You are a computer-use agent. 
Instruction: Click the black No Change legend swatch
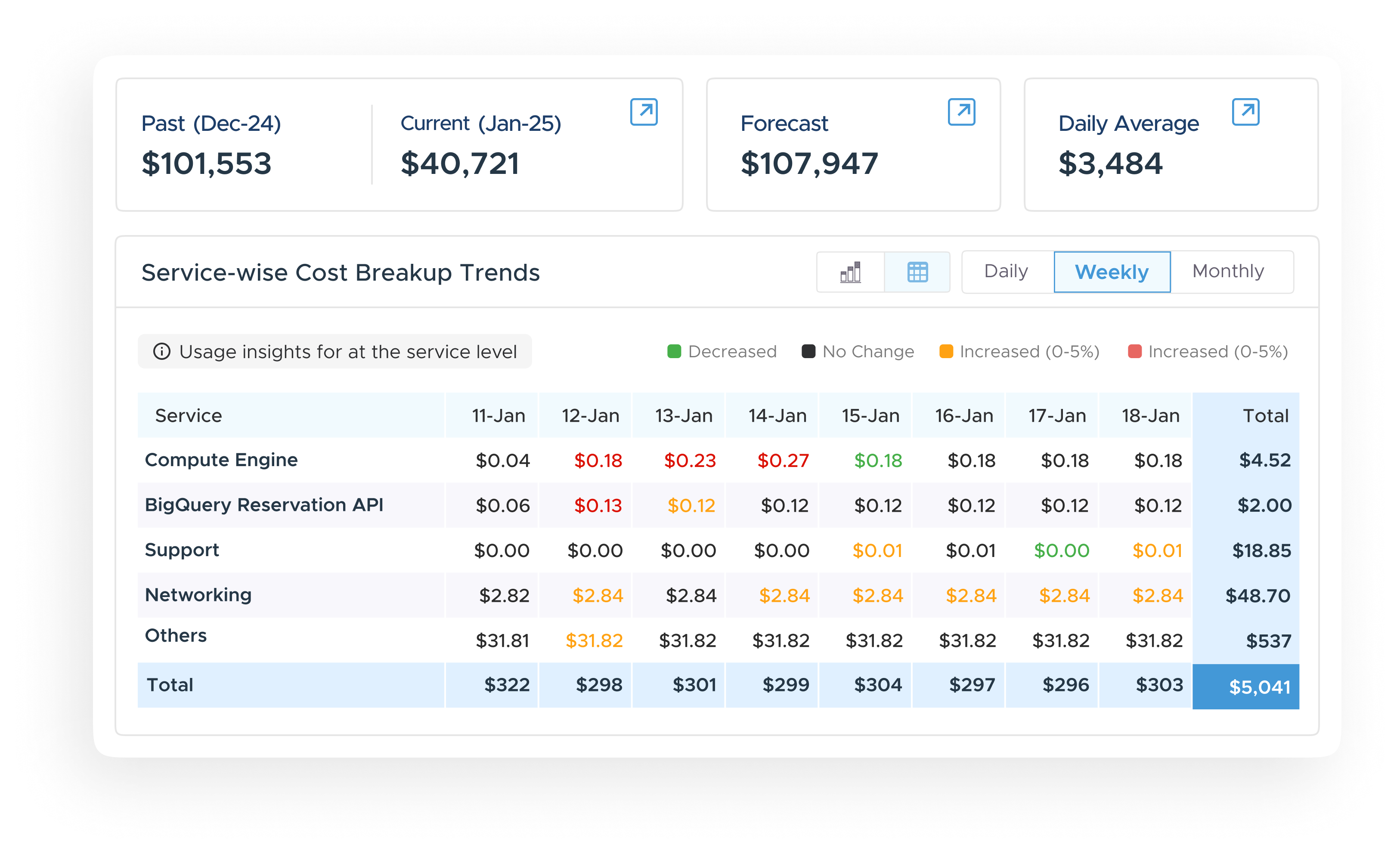click(808, 352)
